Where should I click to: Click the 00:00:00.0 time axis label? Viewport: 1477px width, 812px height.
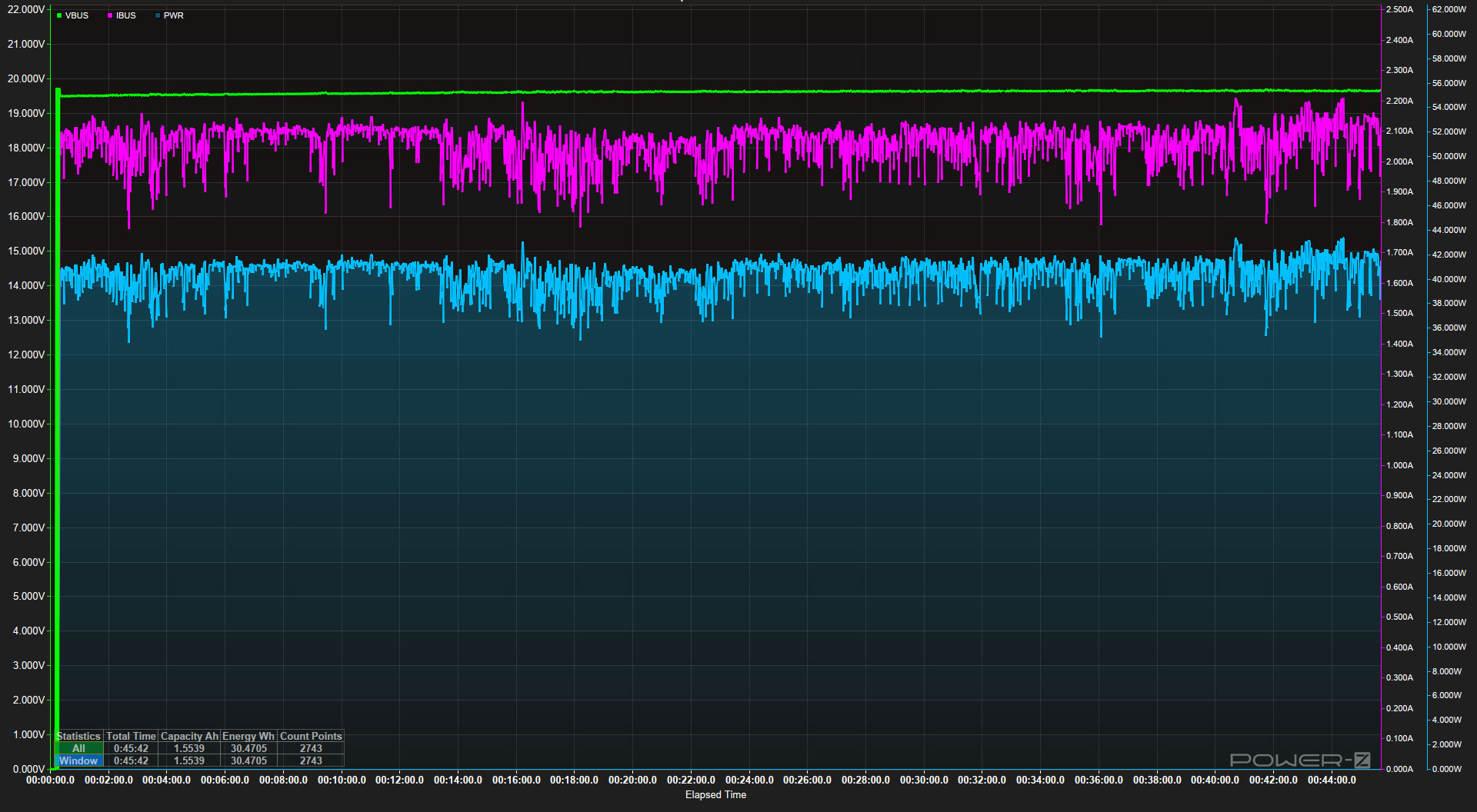(51, 780)
